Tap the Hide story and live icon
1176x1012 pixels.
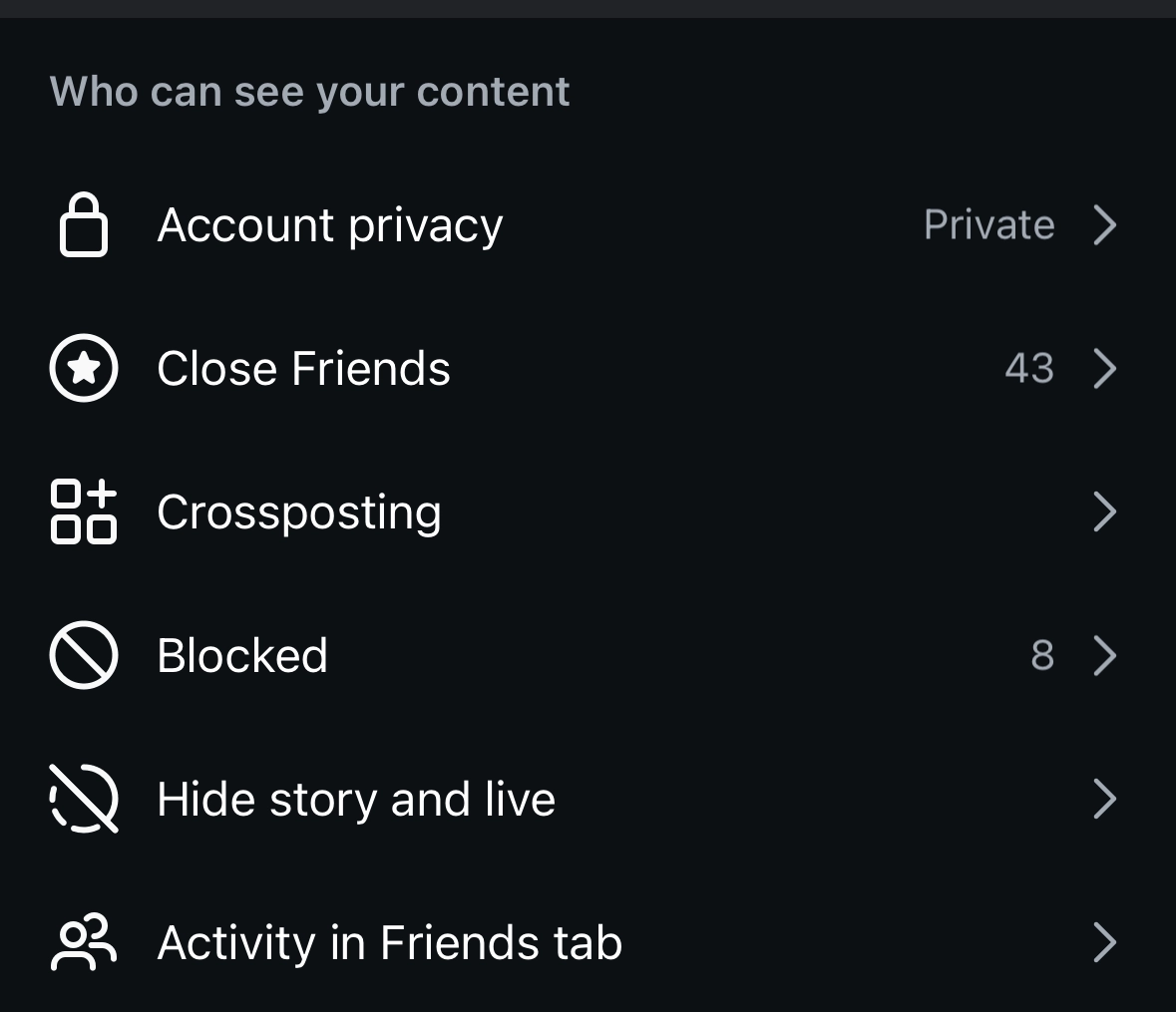84,799
